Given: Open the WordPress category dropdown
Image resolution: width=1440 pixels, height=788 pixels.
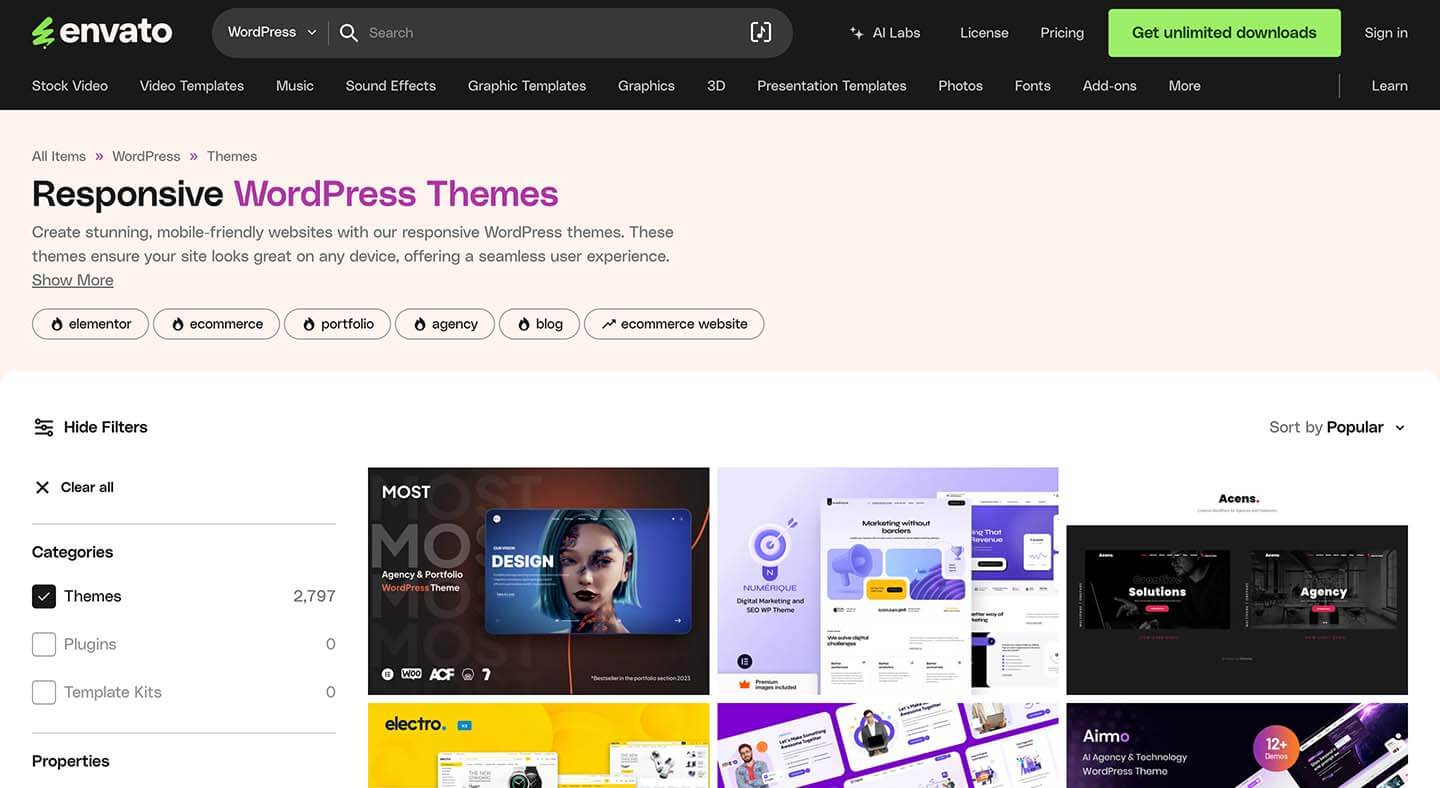Looking at the screenshot, I should [x=272, y=32].
